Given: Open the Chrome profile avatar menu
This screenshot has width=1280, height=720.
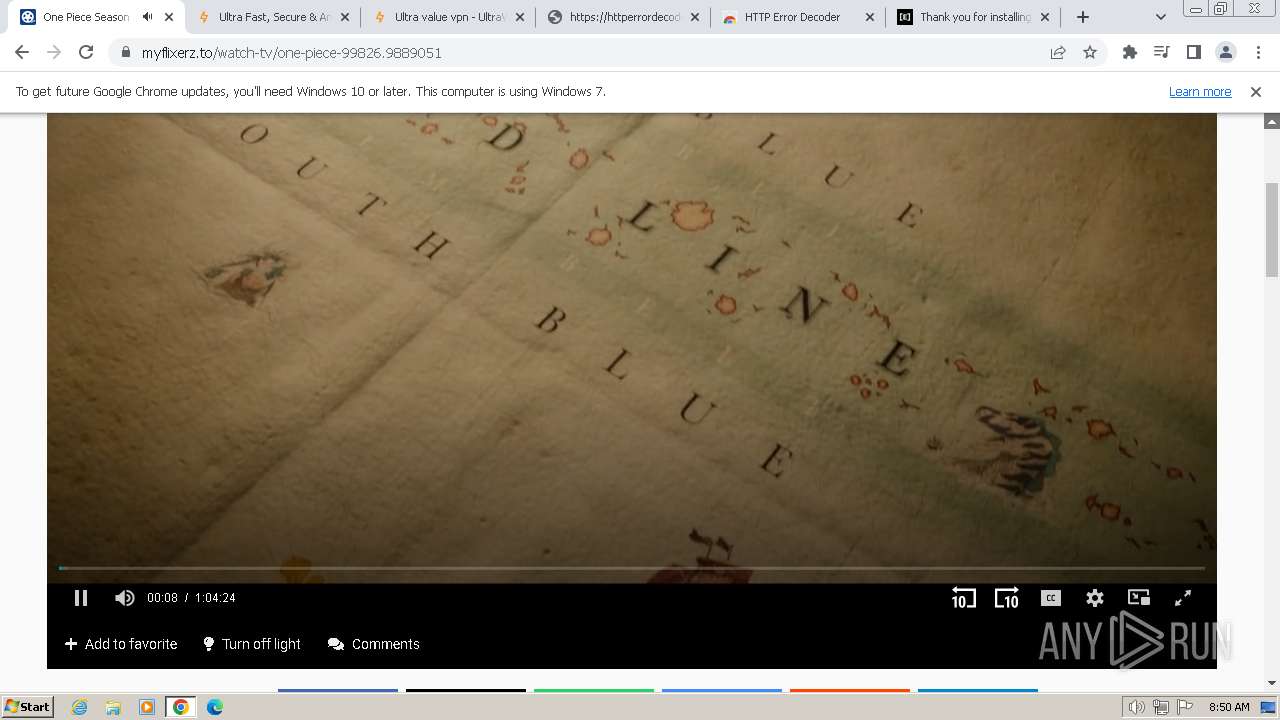Looking at the screenshot, I should tap(1225, 53).
